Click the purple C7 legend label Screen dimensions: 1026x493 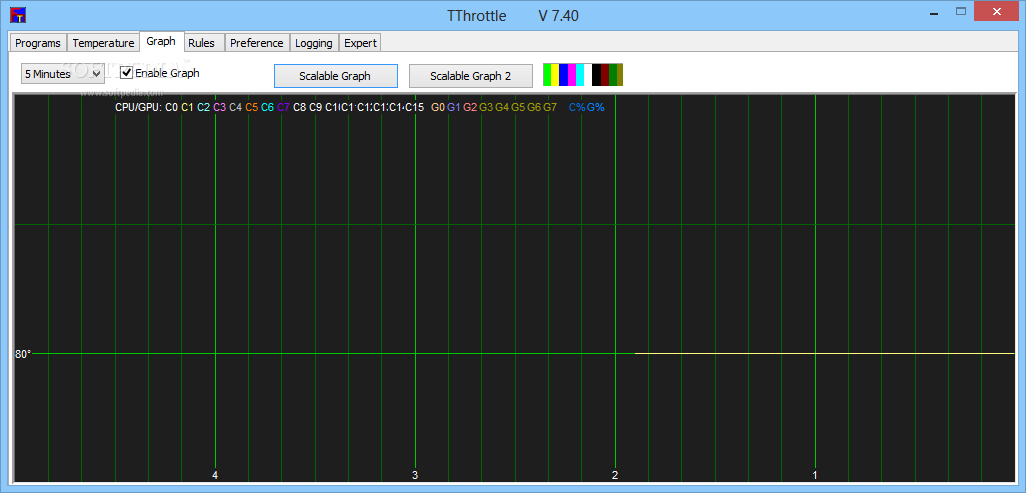[283, 107]
